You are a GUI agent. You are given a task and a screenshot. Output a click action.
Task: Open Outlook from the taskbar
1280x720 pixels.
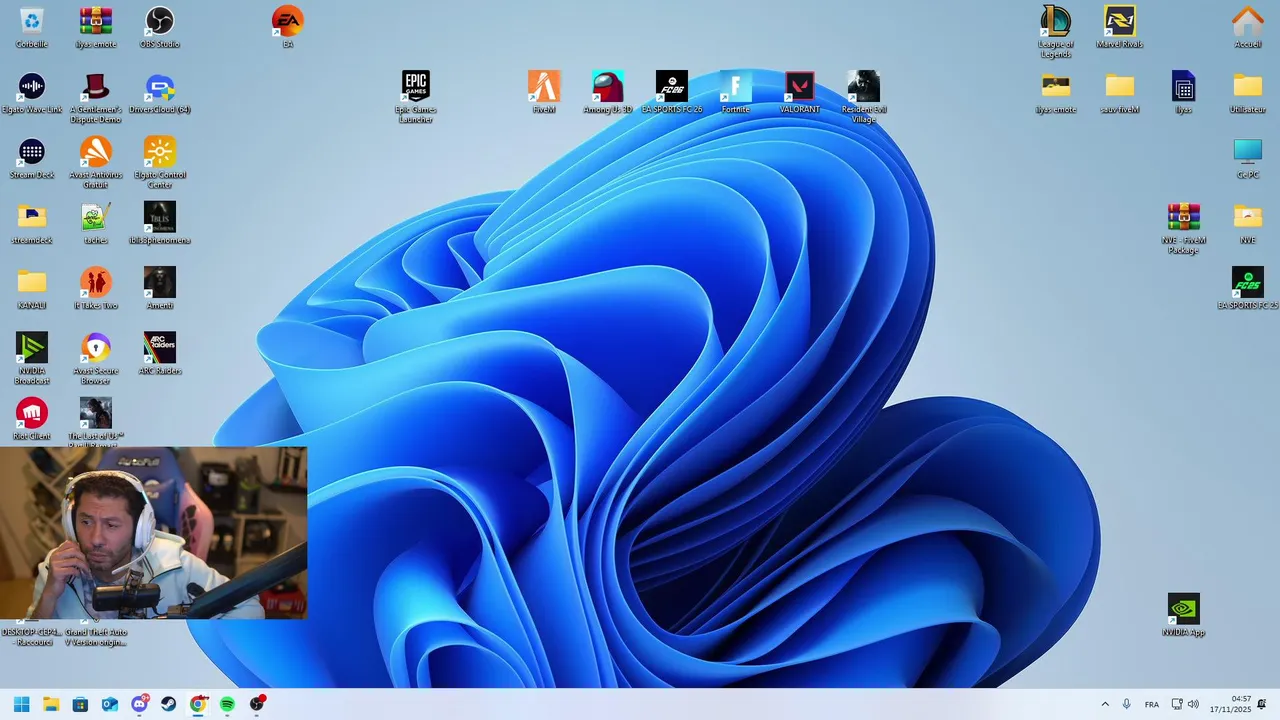coord(110,704)
